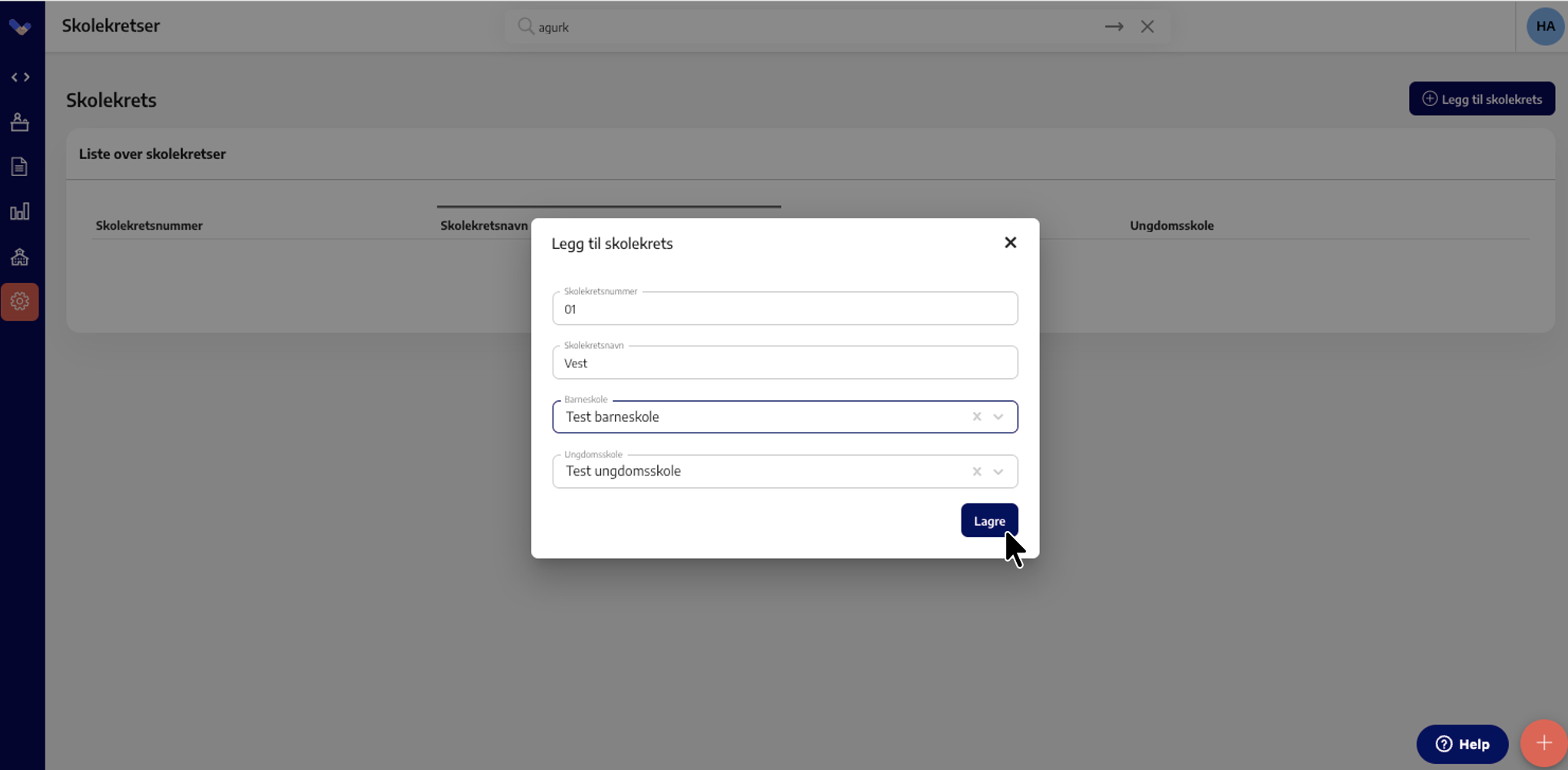Focus the Skolekretsnavn input field
Image resolution: width=1568 pixels, height=770 pixels.
click(784, 363)
